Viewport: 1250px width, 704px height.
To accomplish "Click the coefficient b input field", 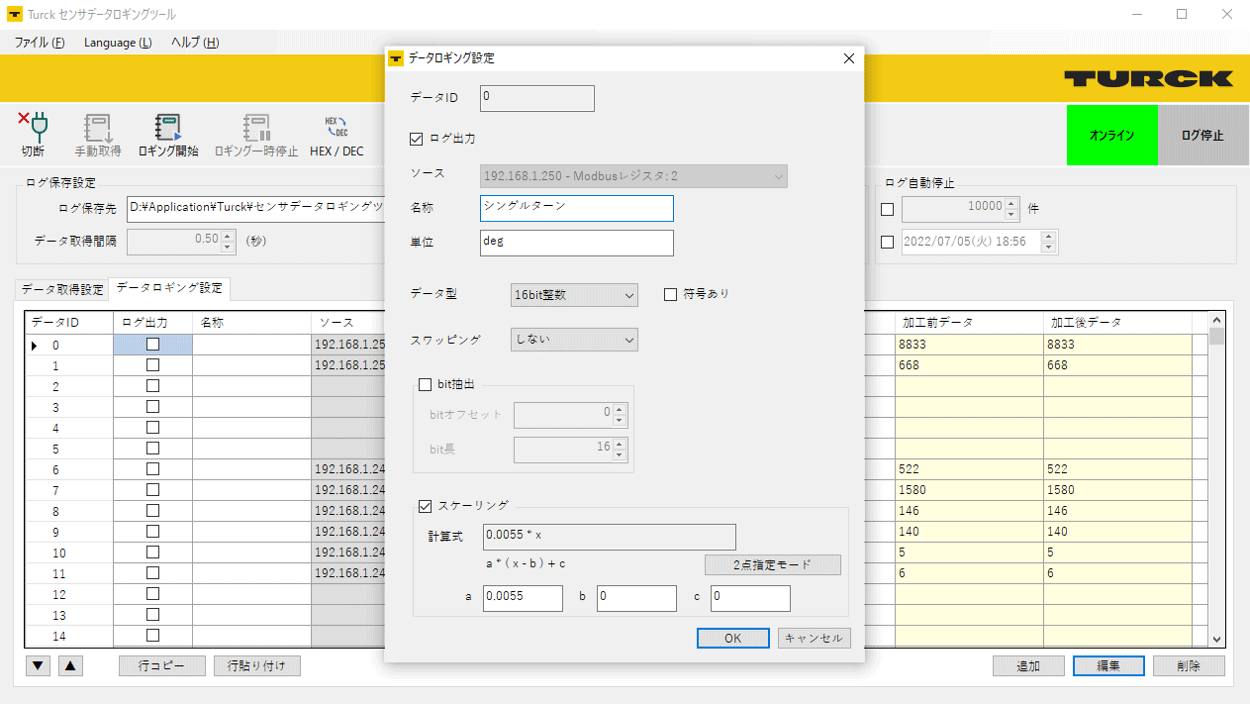I will click(637, 598).
